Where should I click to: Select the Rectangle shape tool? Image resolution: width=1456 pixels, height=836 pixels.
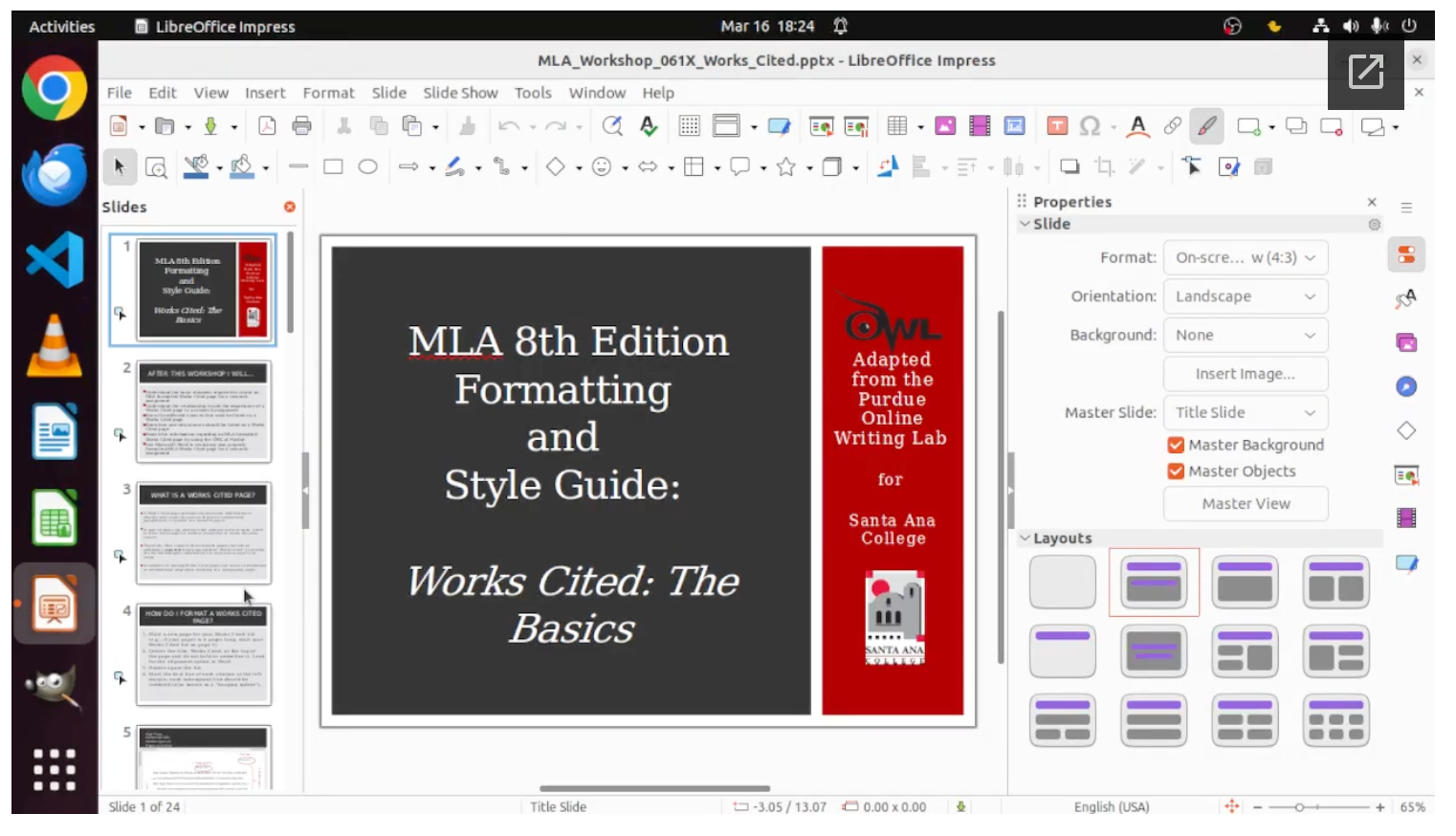coord(333,167)
